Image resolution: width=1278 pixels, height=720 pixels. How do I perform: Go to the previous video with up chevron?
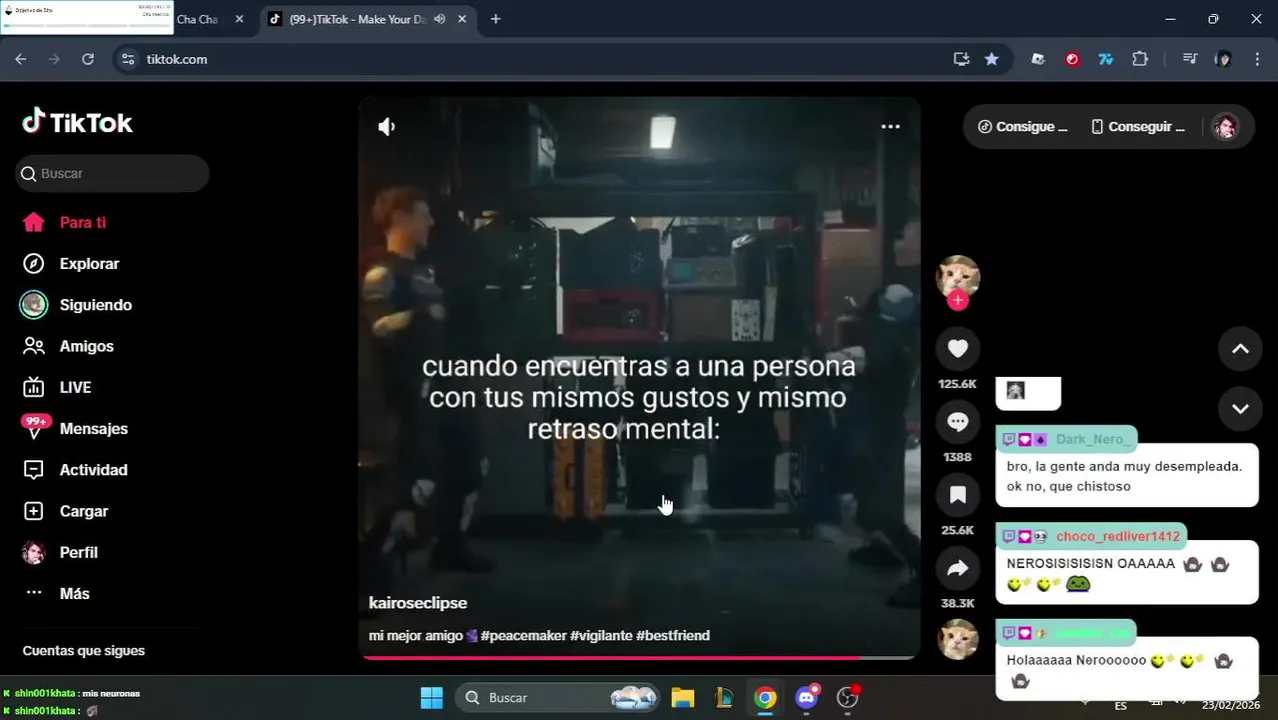(1240, 349)
